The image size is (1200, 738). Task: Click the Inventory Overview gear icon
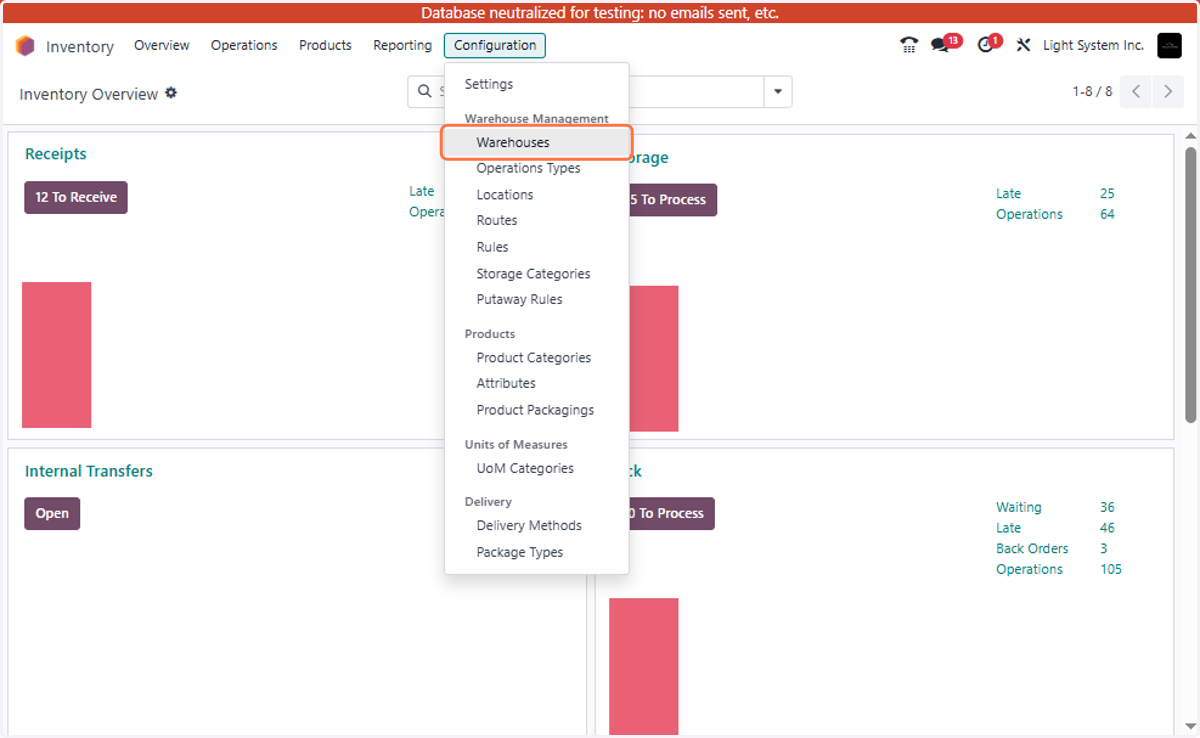(171, 93)
